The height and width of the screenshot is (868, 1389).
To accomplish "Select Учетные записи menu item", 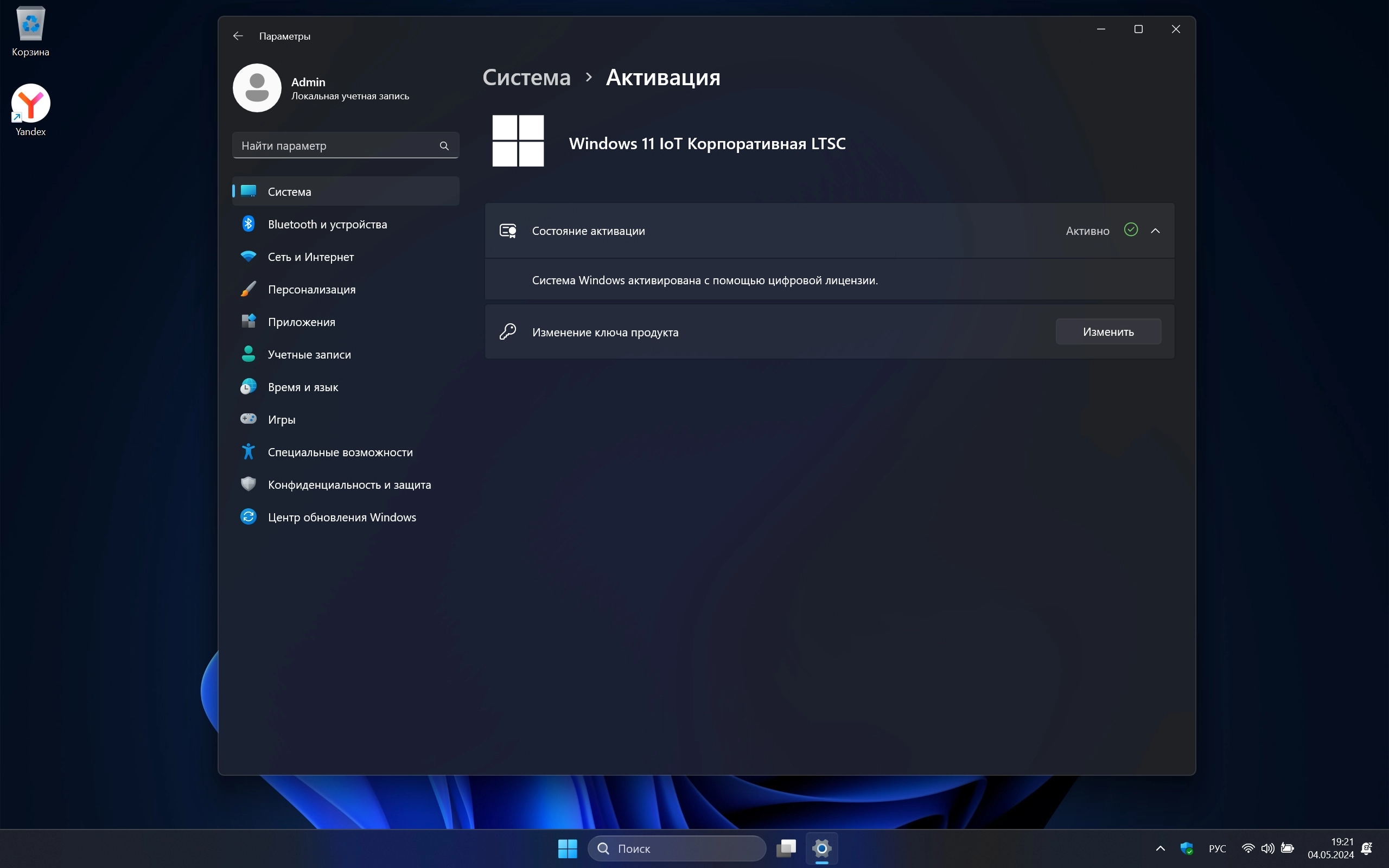I will click(x=309, y=355).
